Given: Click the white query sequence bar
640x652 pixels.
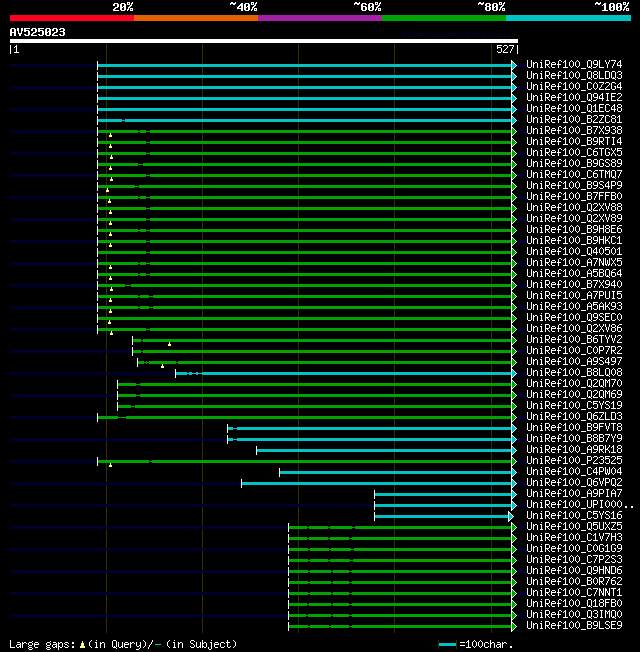Looking at the screenshot, I should coord(264,41).
